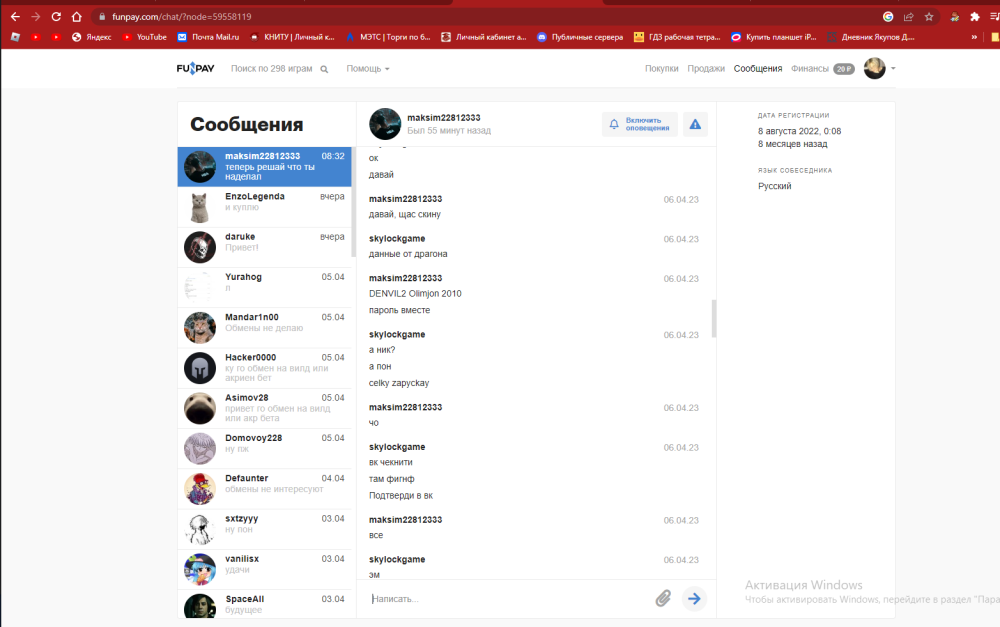1000x627 pixels.
Task: Click the vanilisx avatar picture
Action: (200, 569)
